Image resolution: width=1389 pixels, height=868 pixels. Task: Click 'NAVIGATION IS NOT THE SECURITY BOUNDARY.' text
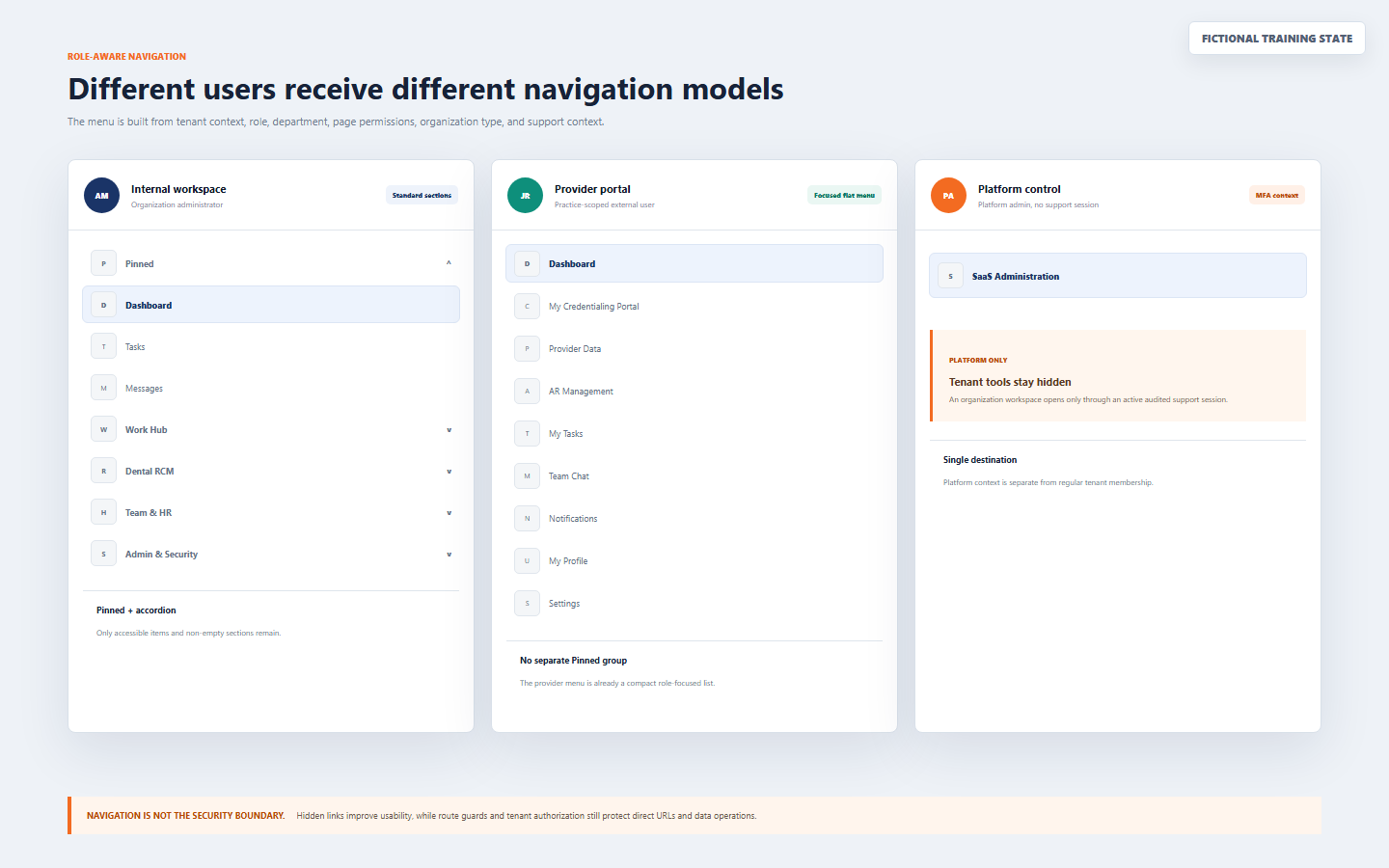click(x=186, y=816)
